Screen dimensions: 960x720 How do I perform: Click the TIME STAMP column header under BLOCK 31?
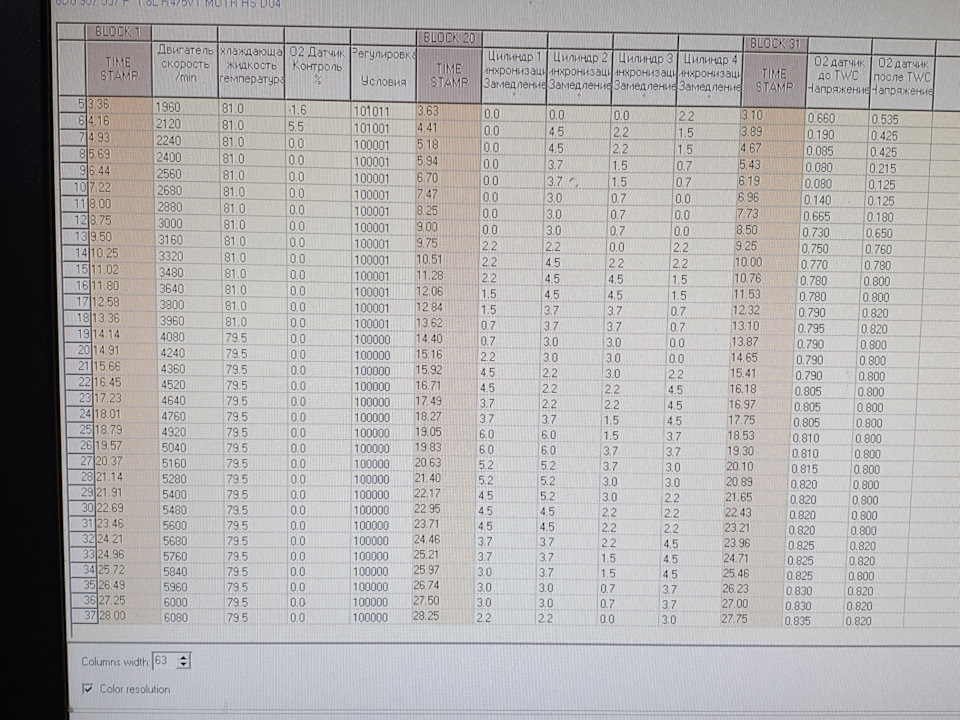(x=774, y=80)
